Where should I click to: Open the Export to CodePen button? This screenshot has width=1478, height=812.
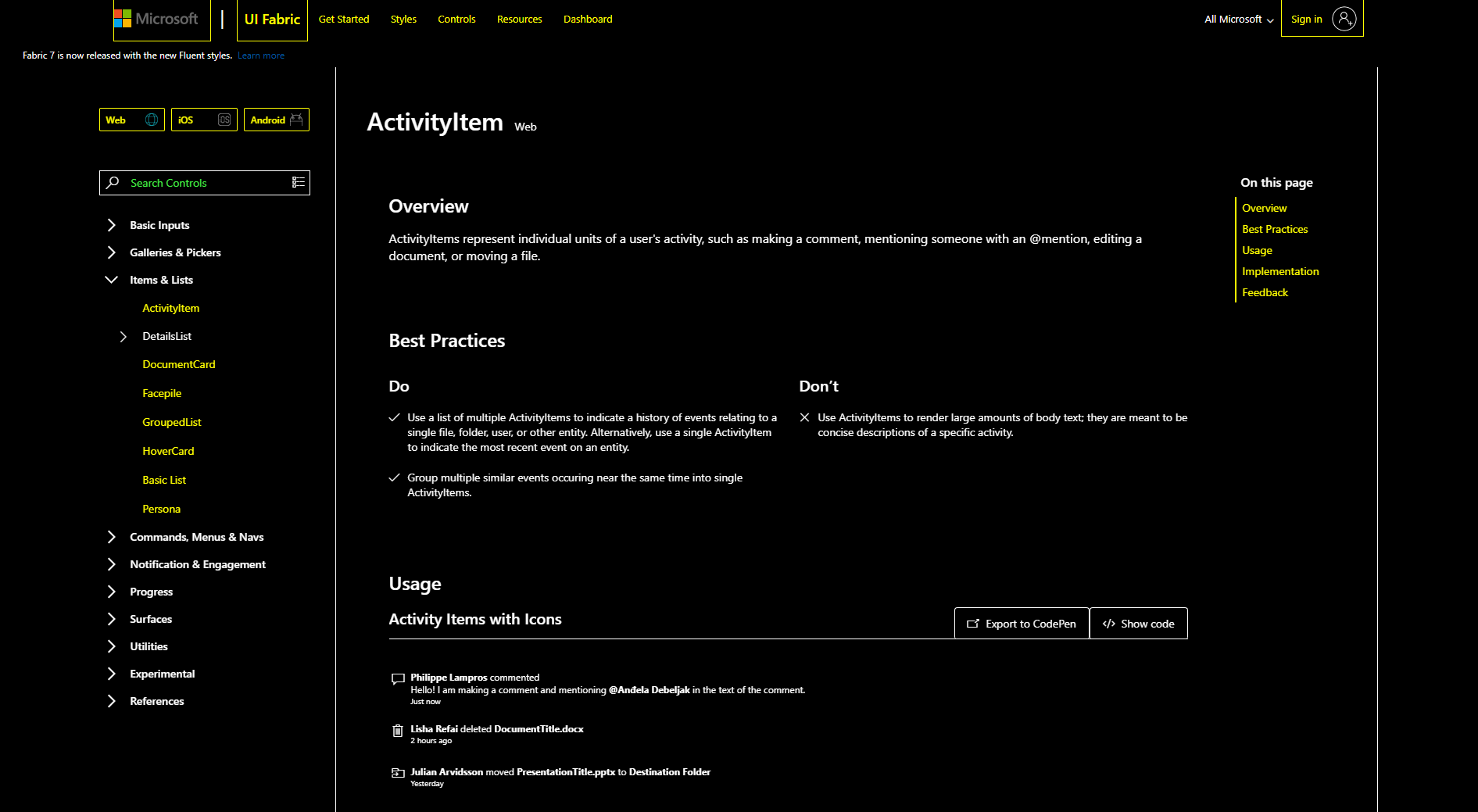[1021, 623]
